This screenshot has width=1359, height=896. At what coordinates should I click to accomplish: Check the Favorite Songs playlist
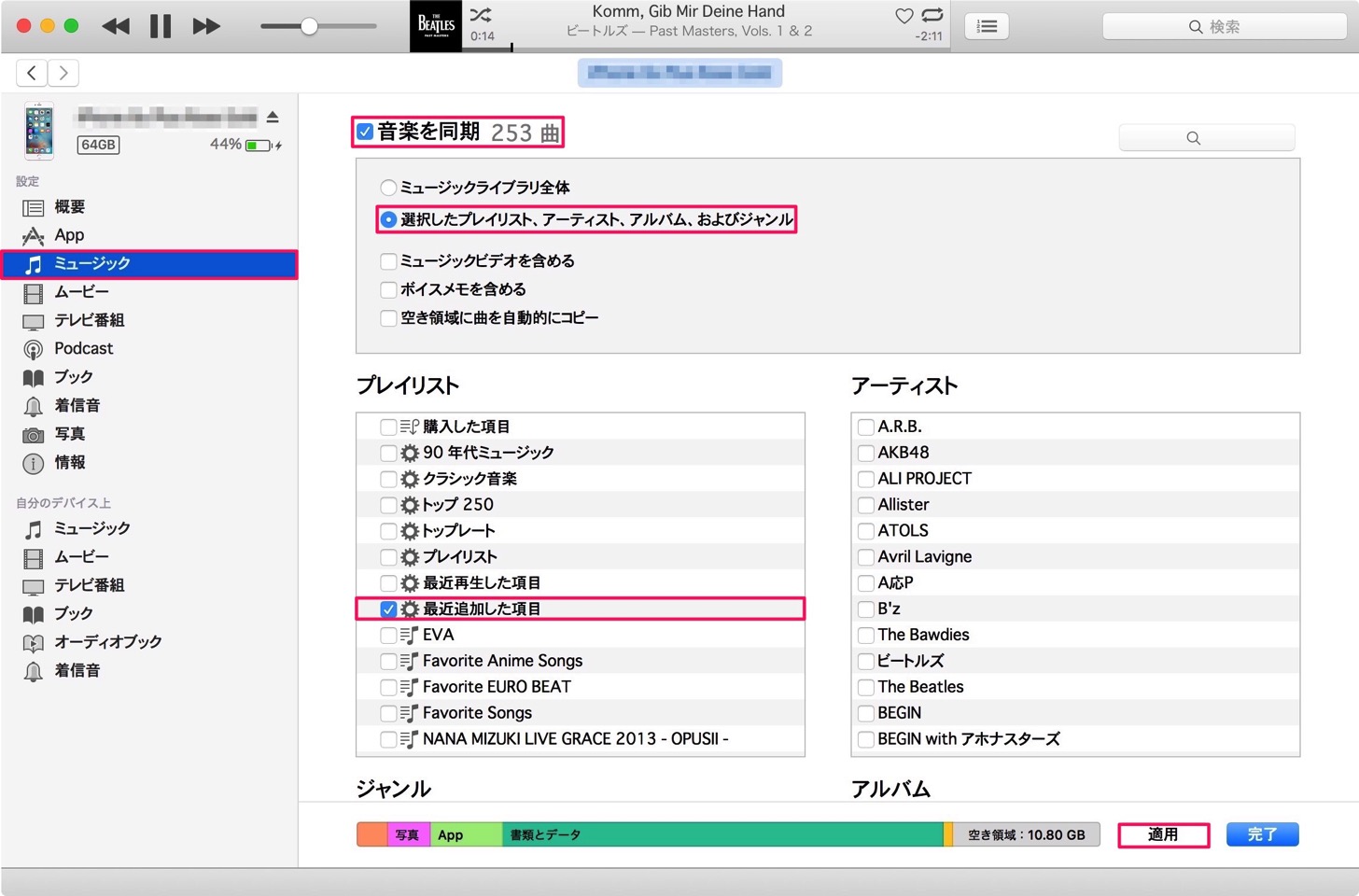point(388,713)
